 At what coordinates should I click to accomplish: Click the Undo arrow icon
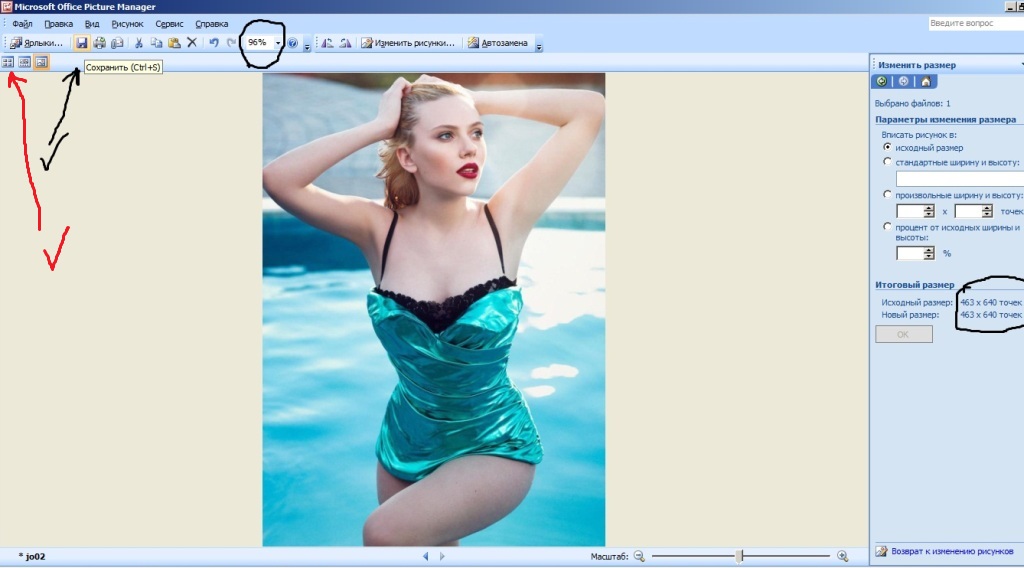tap(214, 43)
